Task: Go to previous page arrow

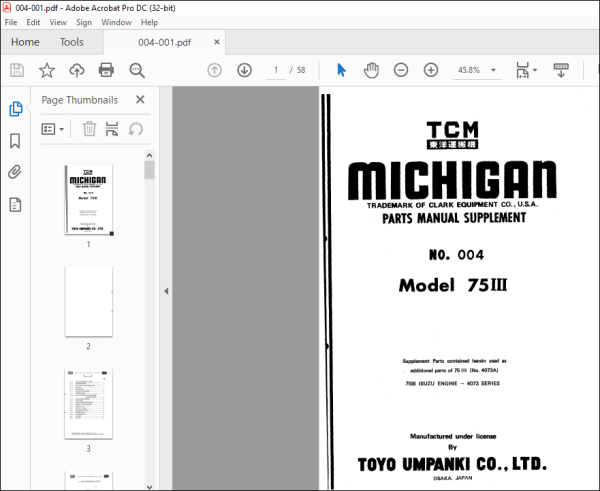Action: point(214,70)
